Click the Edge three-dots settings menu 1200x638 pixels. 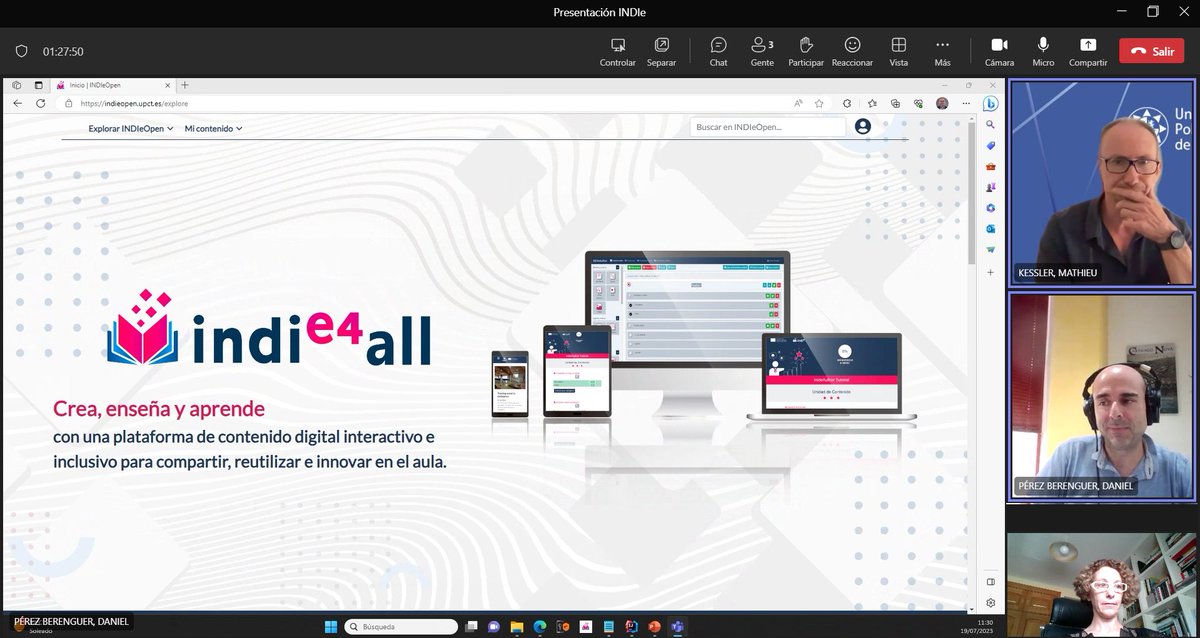tap(964, 103)
